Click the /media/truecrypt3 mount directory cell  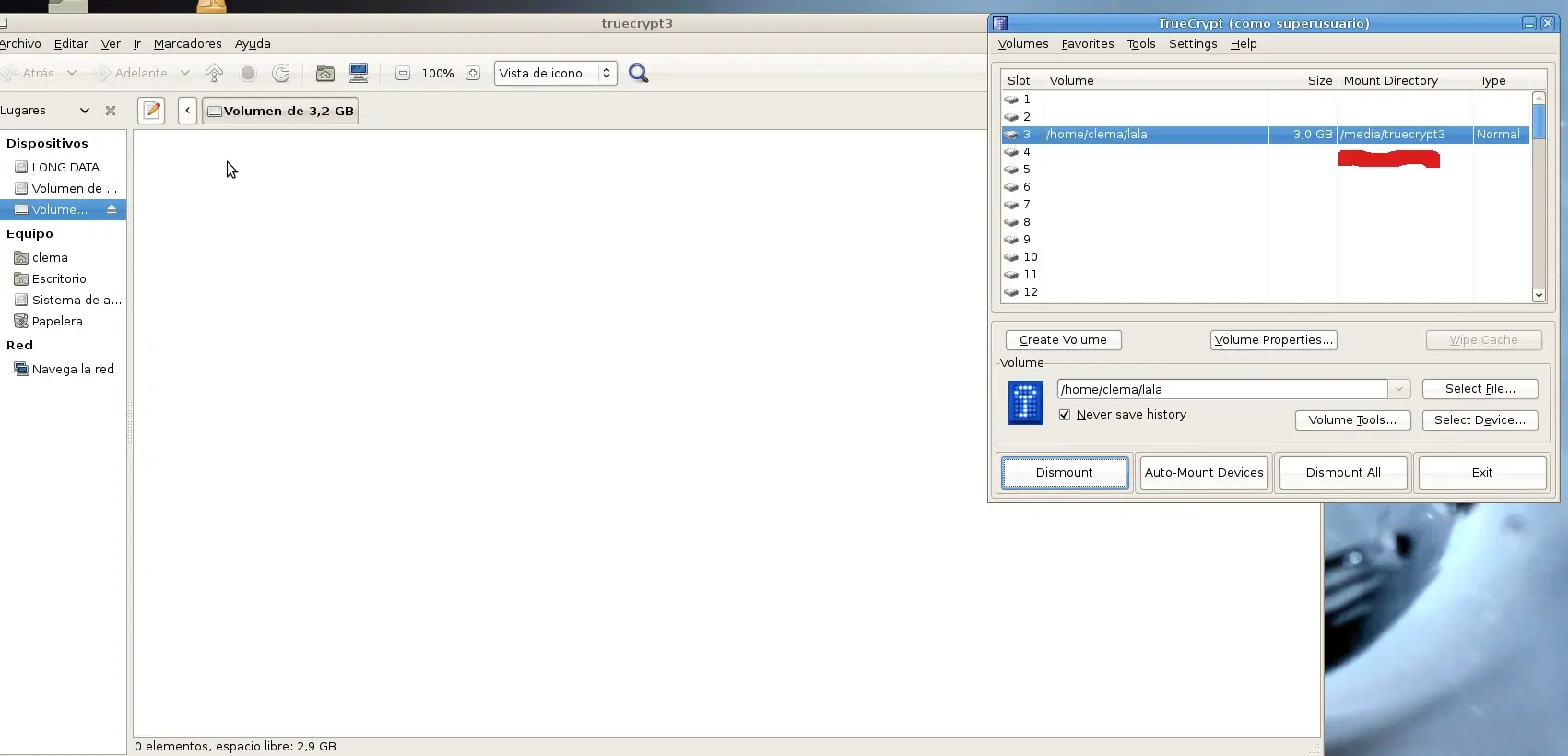(1404, 135)
